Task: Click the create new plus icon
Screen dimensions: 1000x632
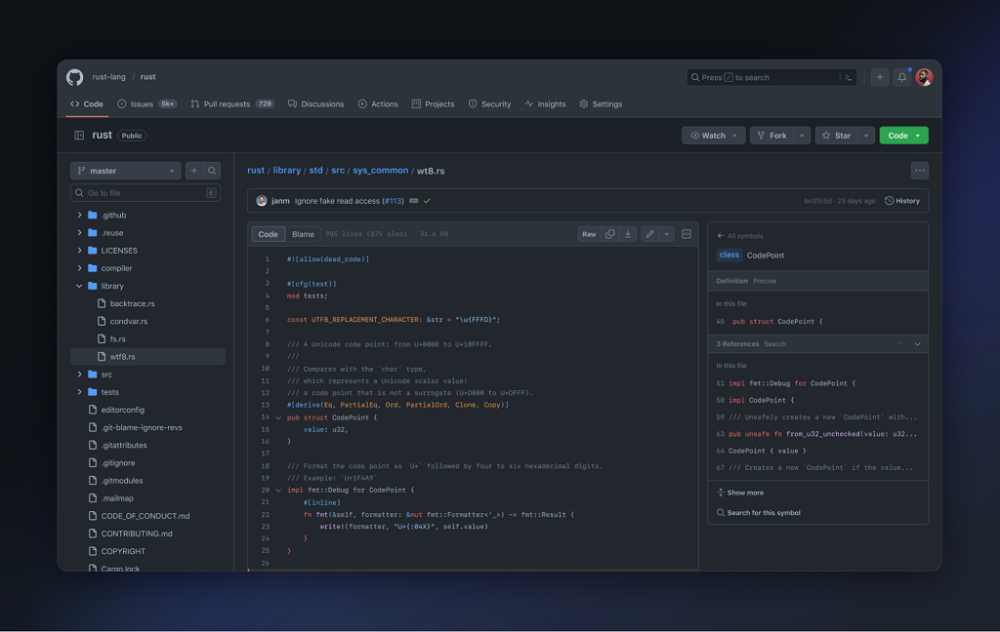Action: pos(878,76)
